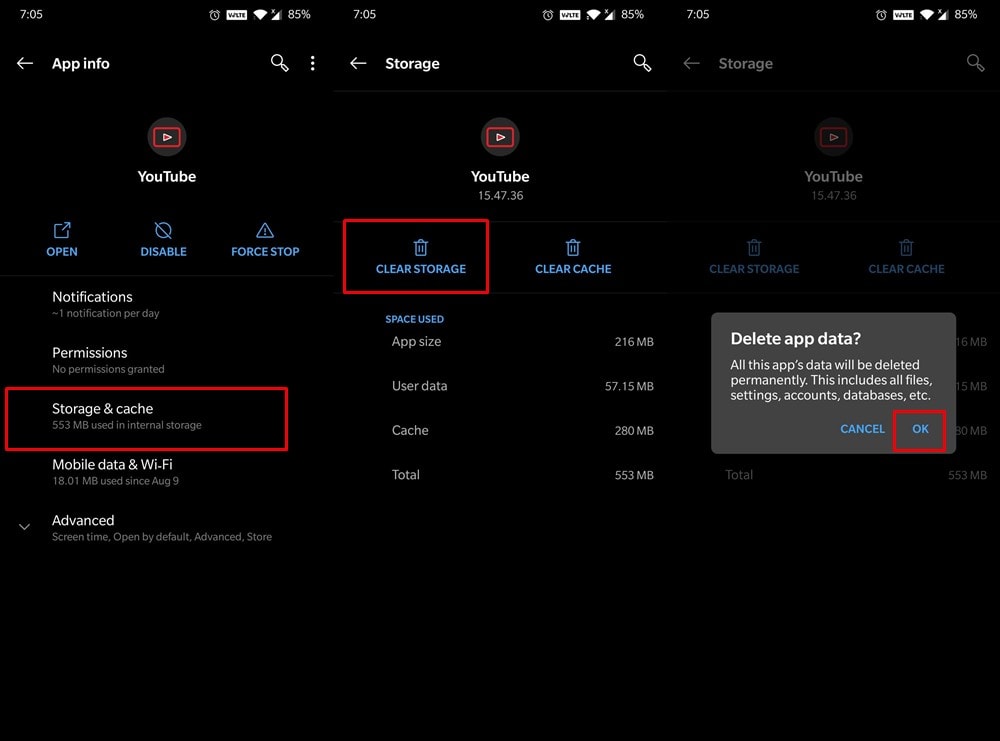The height and width of the screenshot is (741, 1000).
Task: Tap CLEAR CACHE on middle Storage screen
Action: (x=573, y=257)
